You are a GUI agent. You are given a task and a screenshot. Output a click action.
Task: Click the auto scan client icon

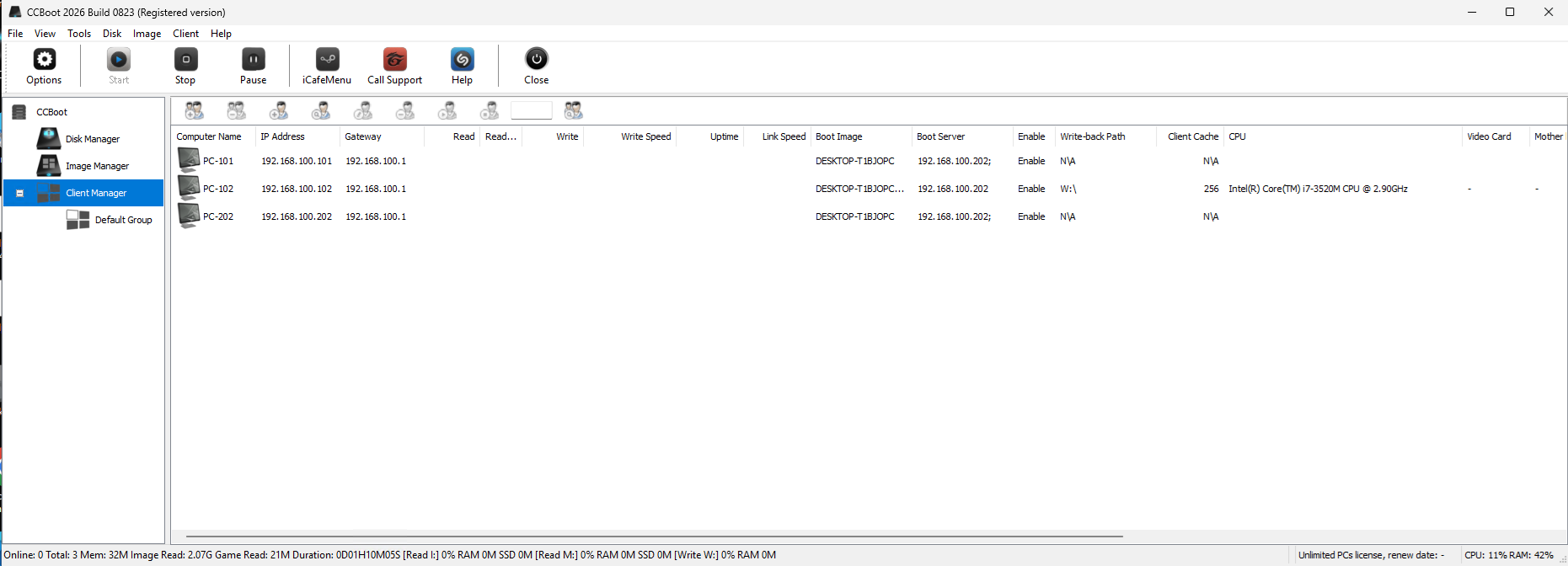[x=321, y=110]
